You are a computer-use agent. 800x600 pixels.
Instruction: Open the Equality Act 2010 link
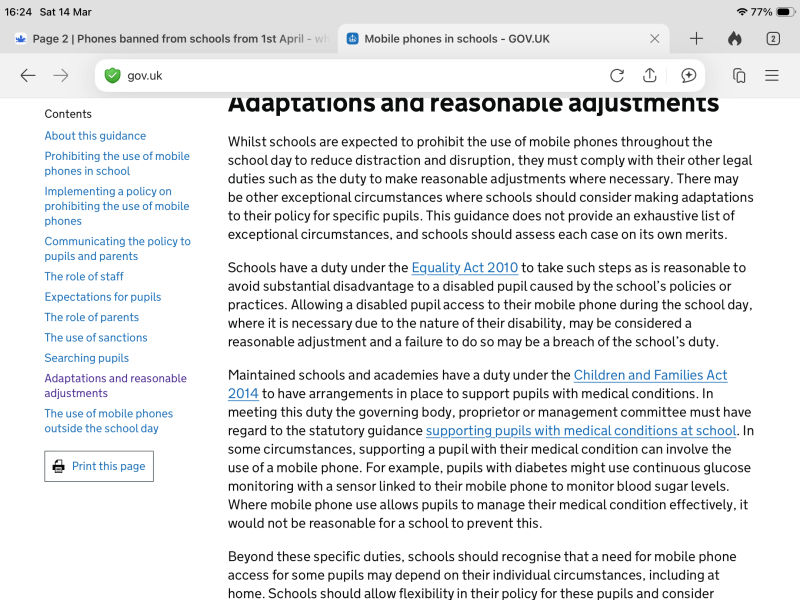464,267
